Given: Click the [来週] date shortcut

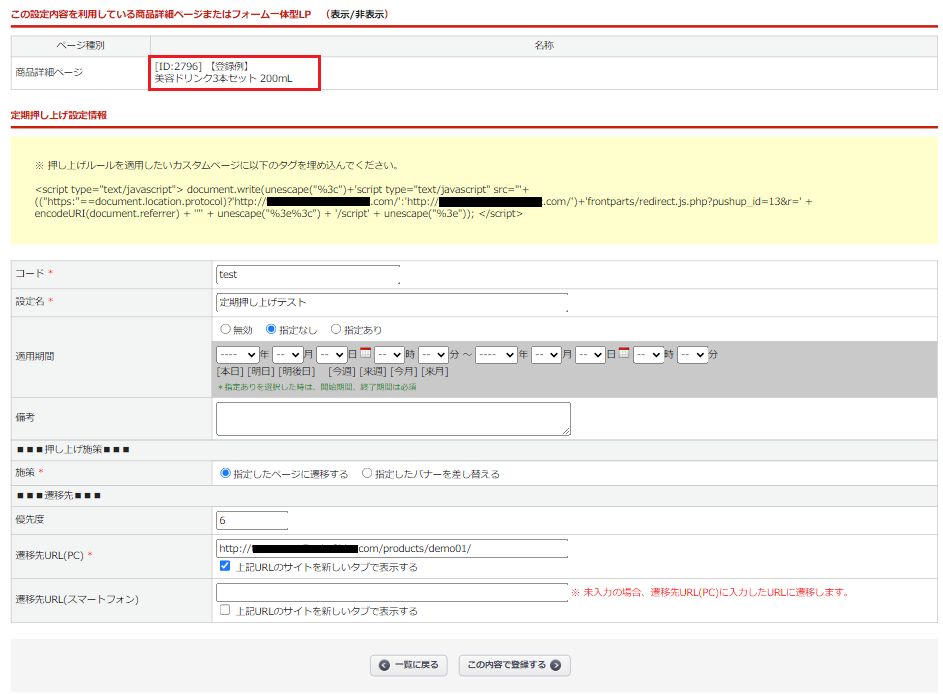Looking at the screenshot, I should (373, 372).
